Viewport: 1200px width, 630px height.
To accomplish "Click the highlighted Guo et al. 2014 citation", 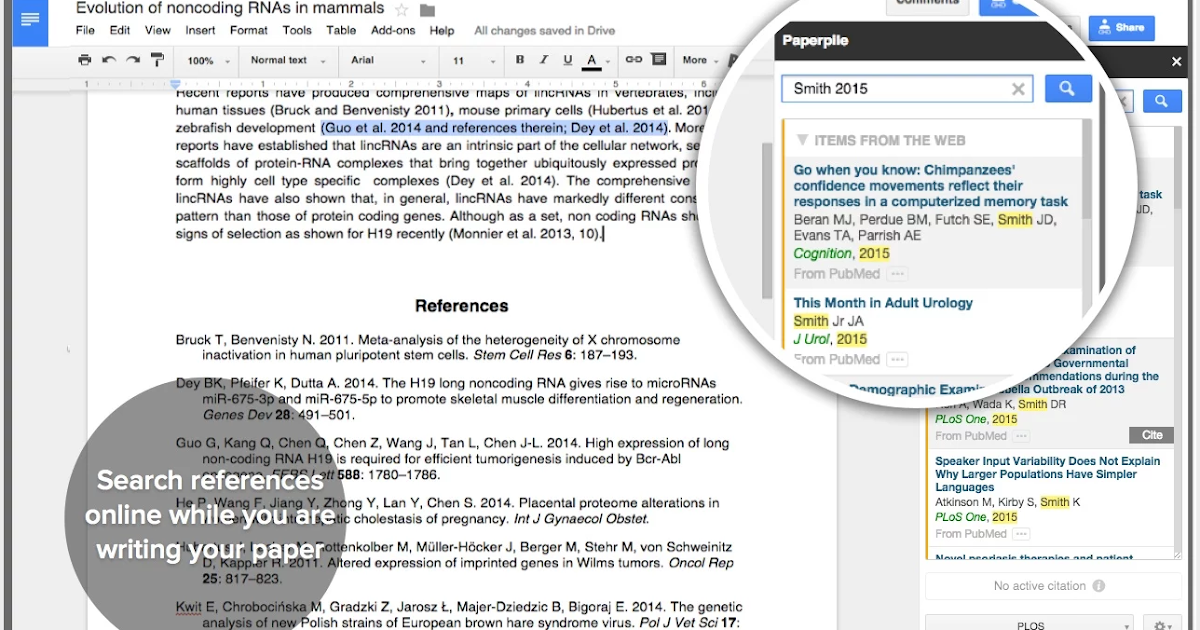I will point(494,128).
